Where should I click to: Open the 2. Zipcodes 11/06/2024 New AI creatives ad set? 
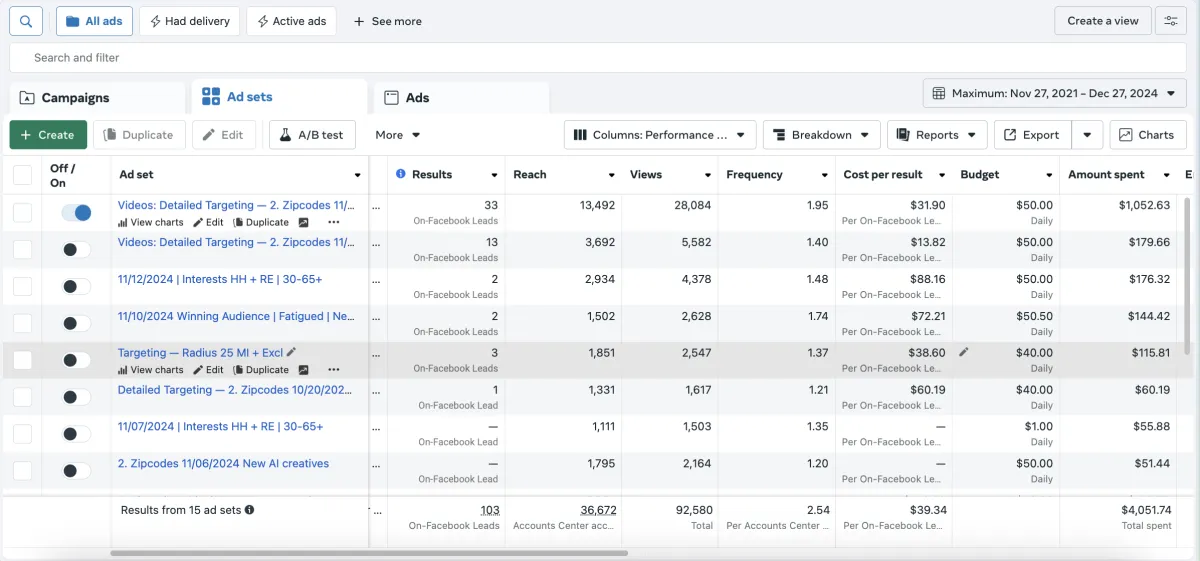(223, 464)
